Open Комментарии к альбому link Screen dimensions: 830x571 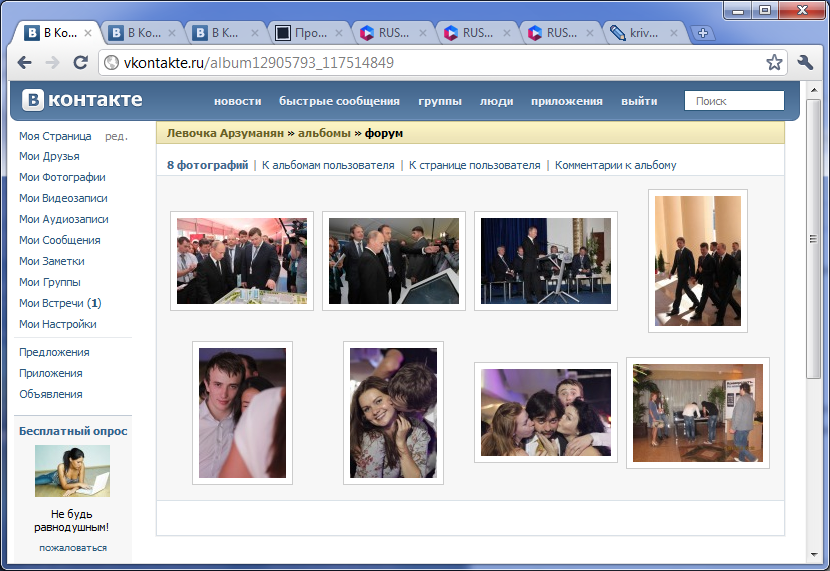(615, 165)
